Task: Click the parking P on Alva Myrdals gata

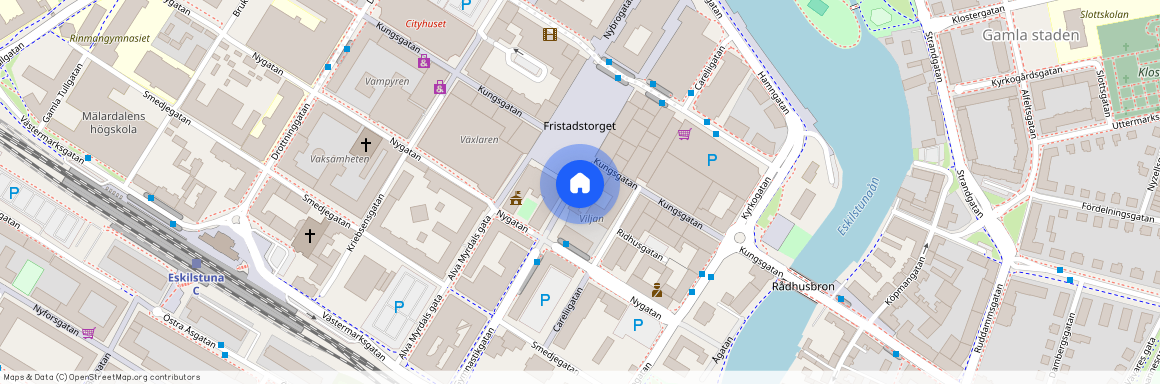Action: click(x=399, y=306)
